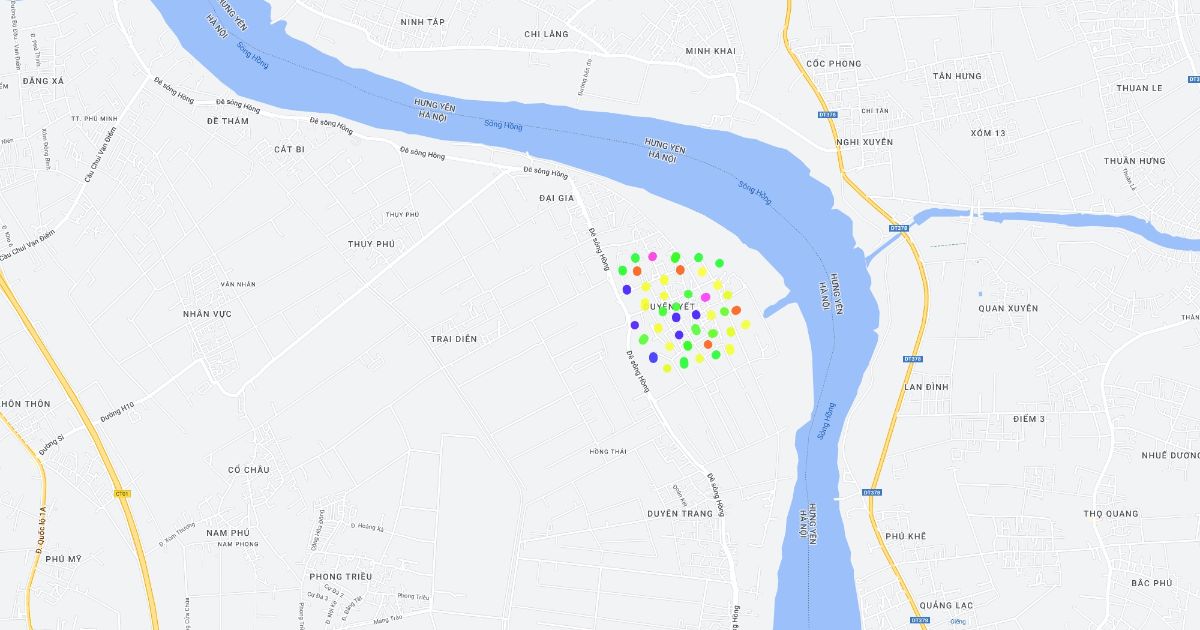Select the DT378 shield above Phú Khê
The height and width of the screenshot is (630, 1200).
pos(872,492)
